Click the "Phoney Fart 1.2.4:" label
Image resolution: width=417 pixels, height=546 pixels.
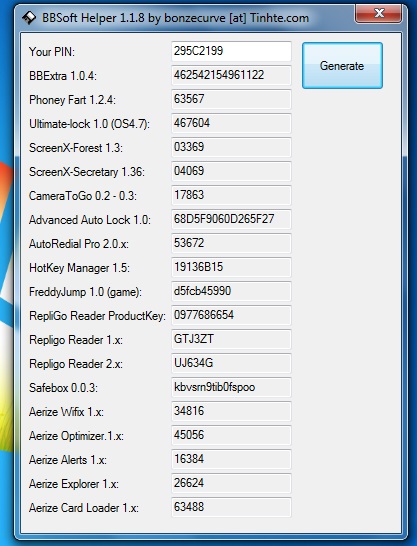pos(72,100)
